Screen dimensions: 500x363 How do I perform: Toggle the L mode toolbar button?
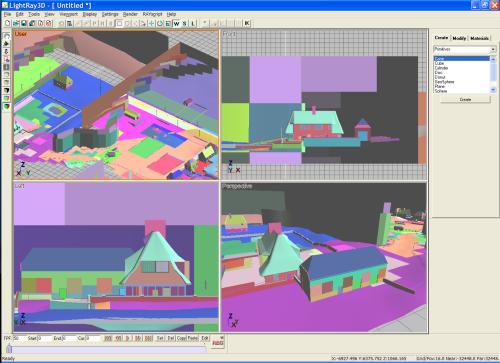click(193, 24)
